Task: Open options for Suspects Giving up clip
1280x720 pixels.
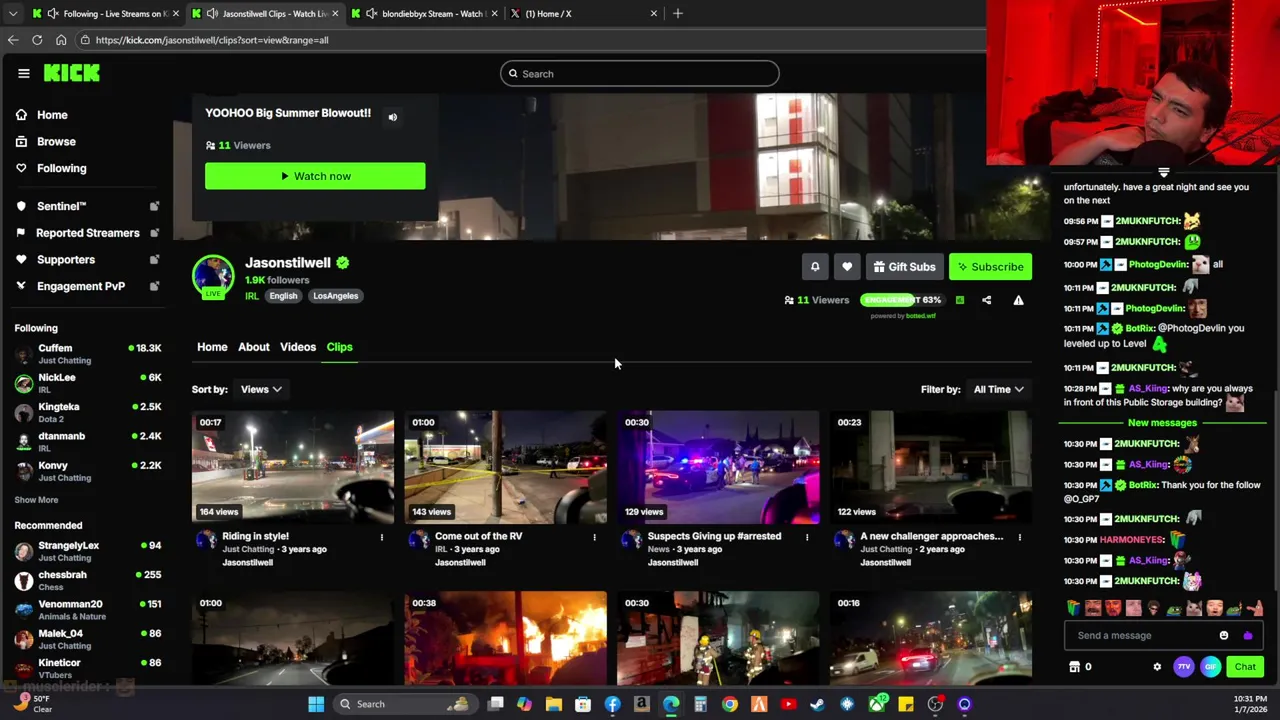Action: pyautogui.click(x=807, y=537)
